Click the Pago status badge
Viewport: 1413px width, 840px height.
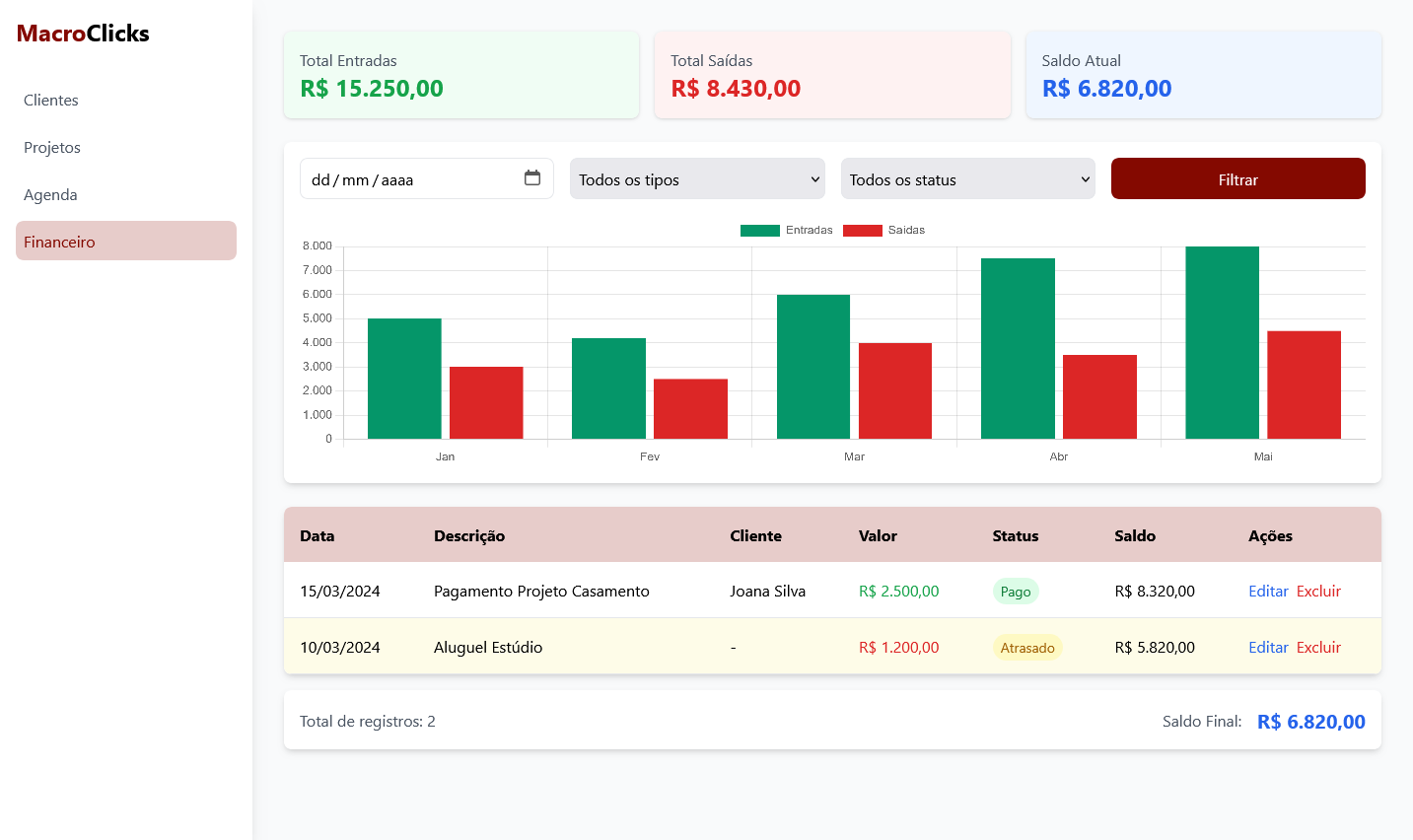tap(1015, 592)
